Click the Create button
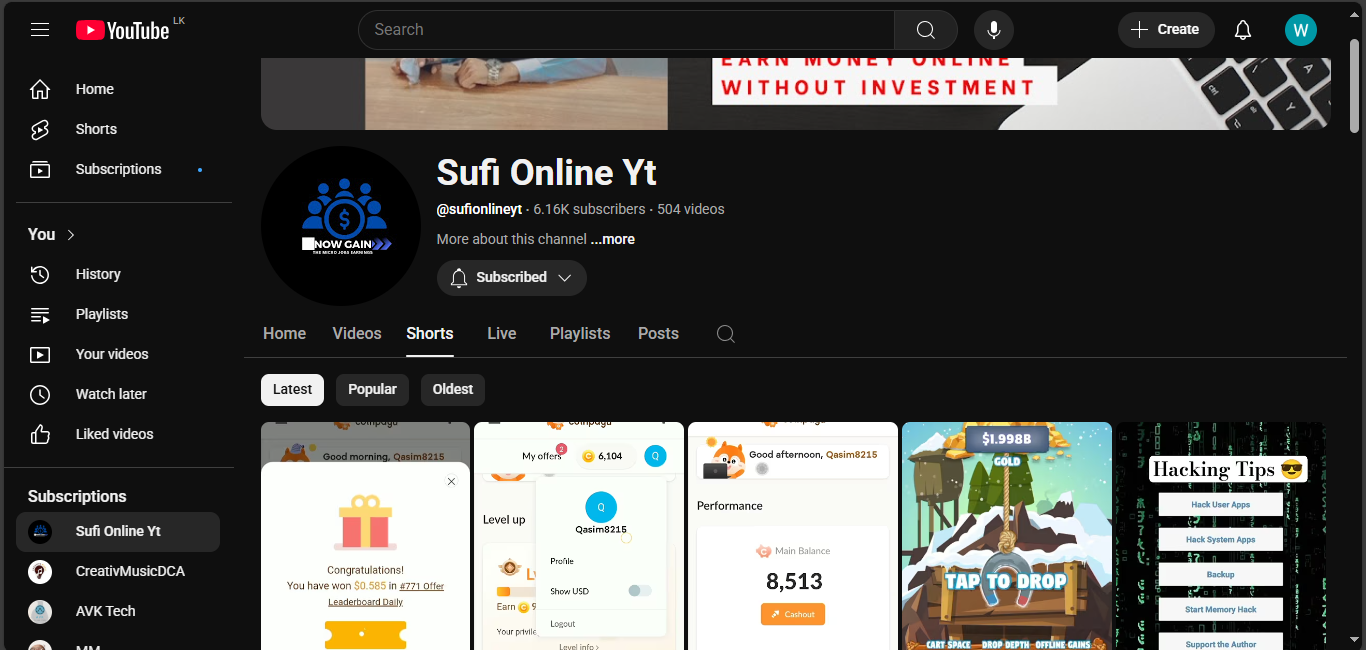The height and width of the screenshot is (650, 1366). pyautogui.click(x=1166, y=30)
